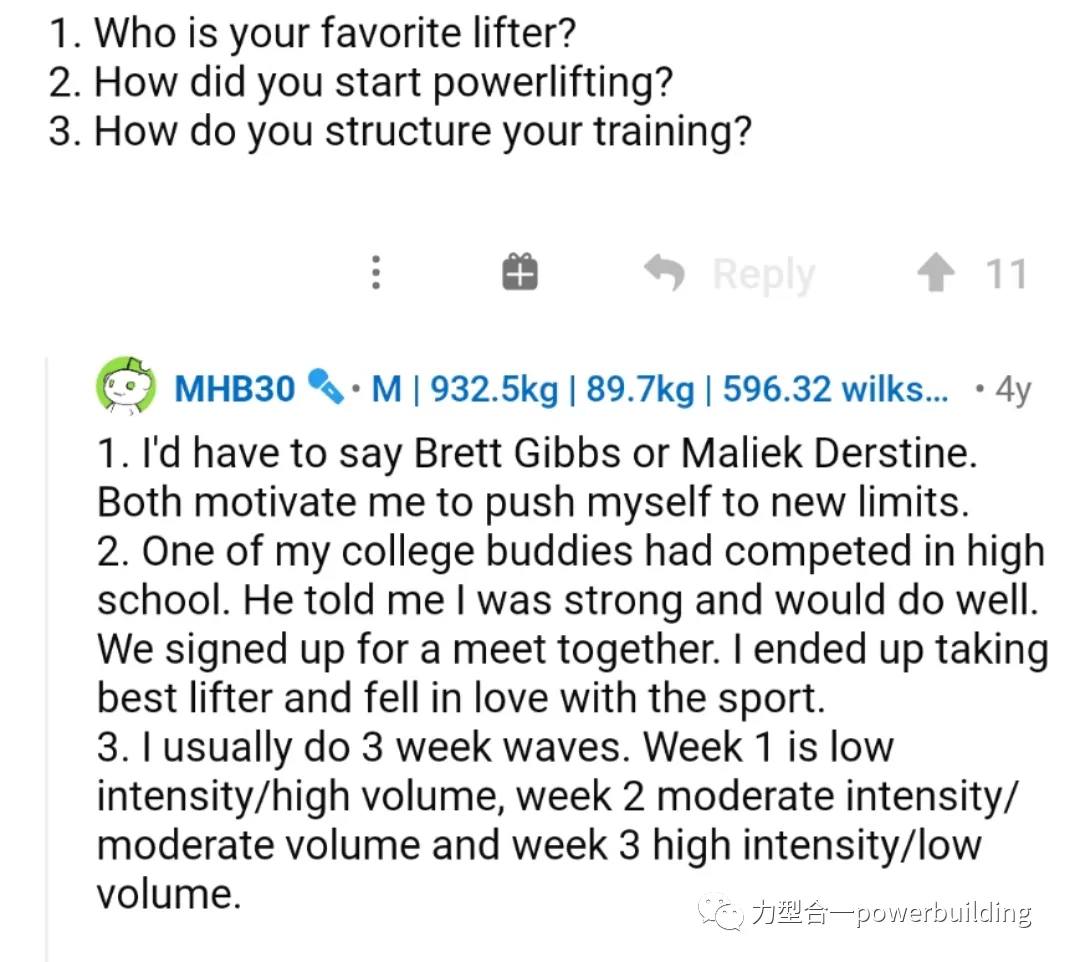Tap the college buddies answer paragraph
The image size is (1066, 962).
[570, 624]
